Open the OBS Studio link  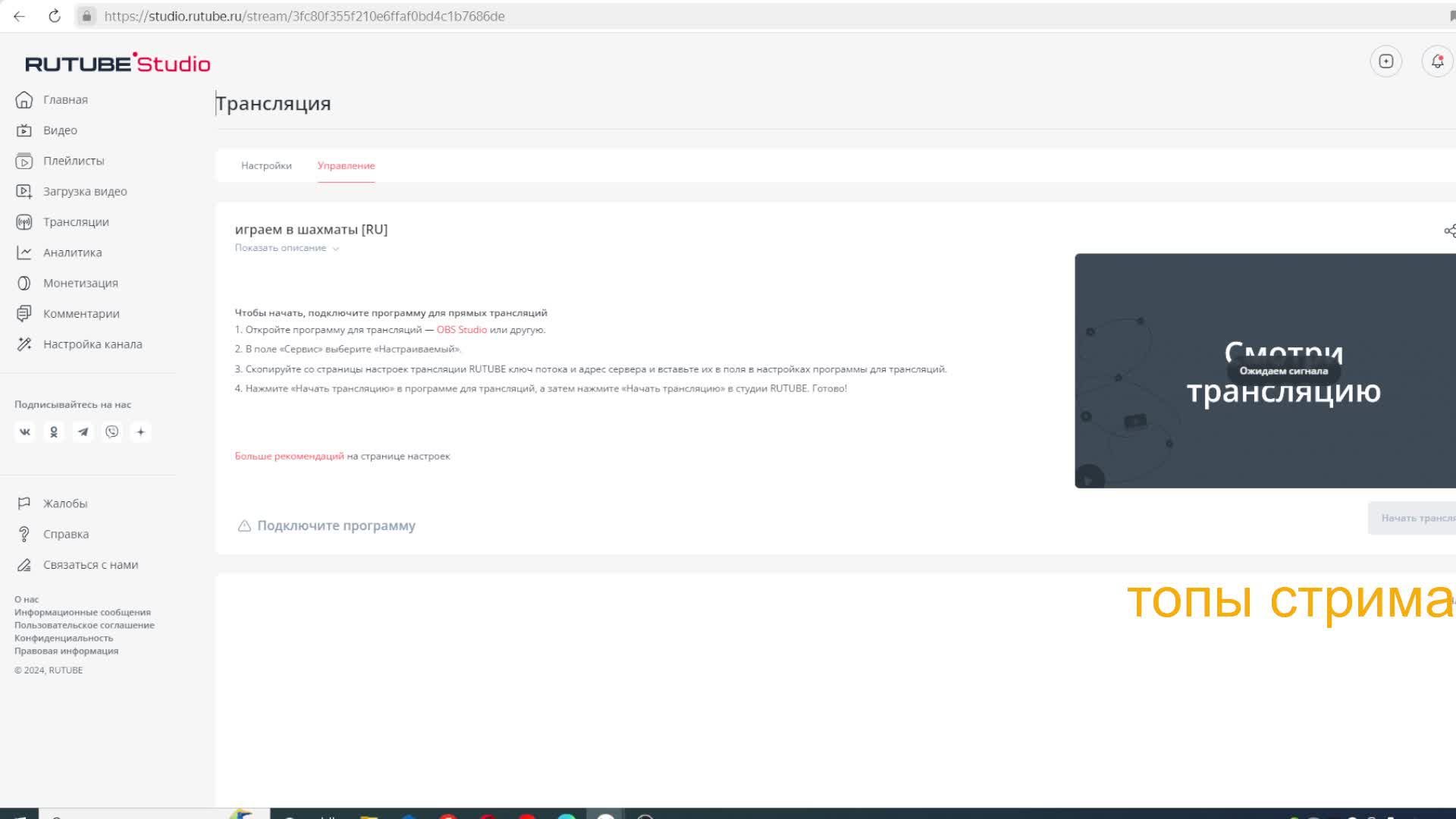[461, 330]
